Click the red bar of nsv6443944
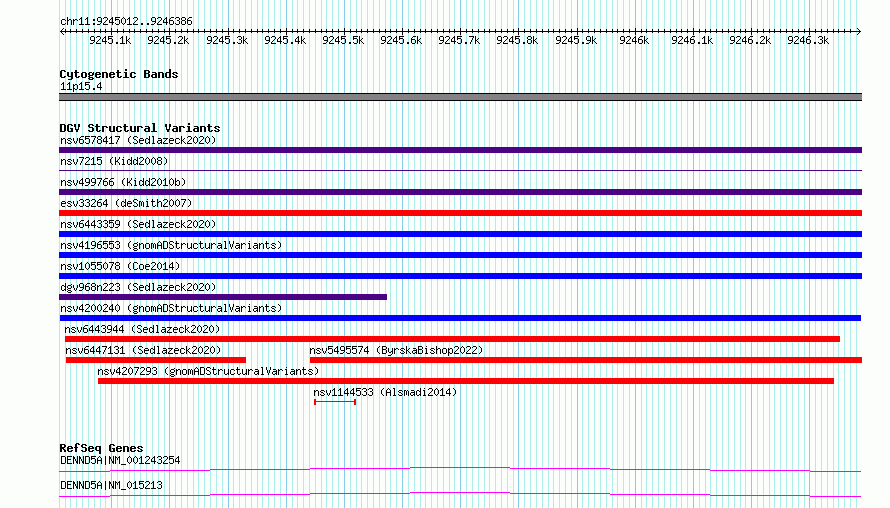 click(452, 339)
